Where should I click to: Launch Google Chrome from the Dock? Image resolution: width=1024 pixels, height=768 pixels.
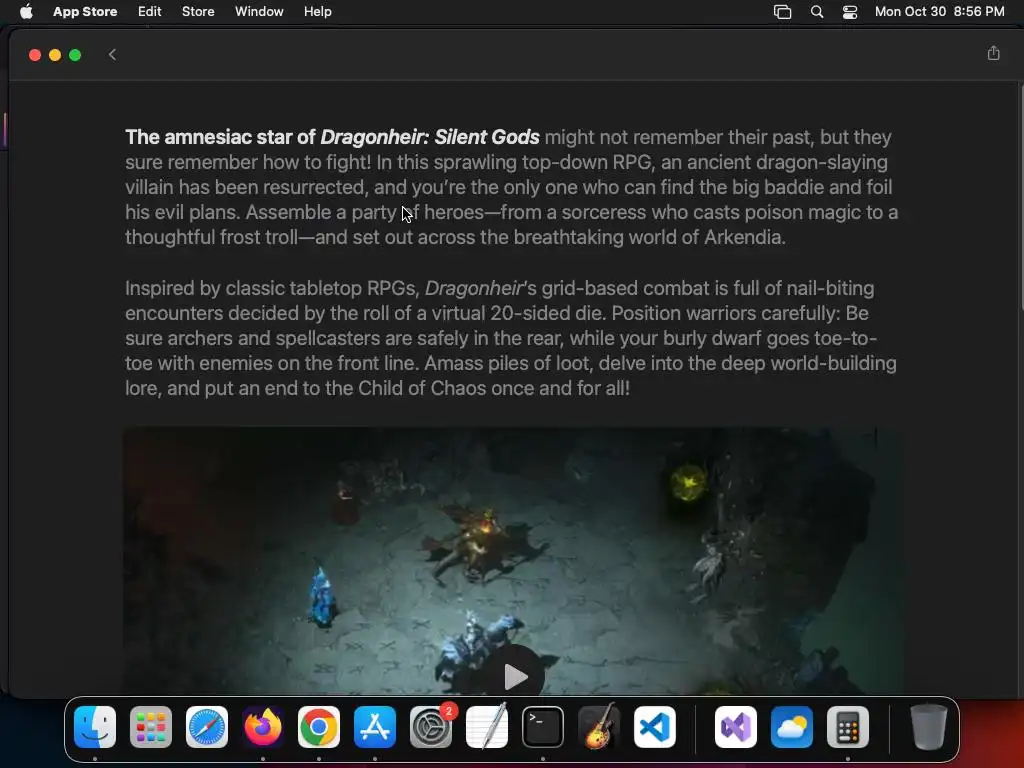[x=319, y=727]
